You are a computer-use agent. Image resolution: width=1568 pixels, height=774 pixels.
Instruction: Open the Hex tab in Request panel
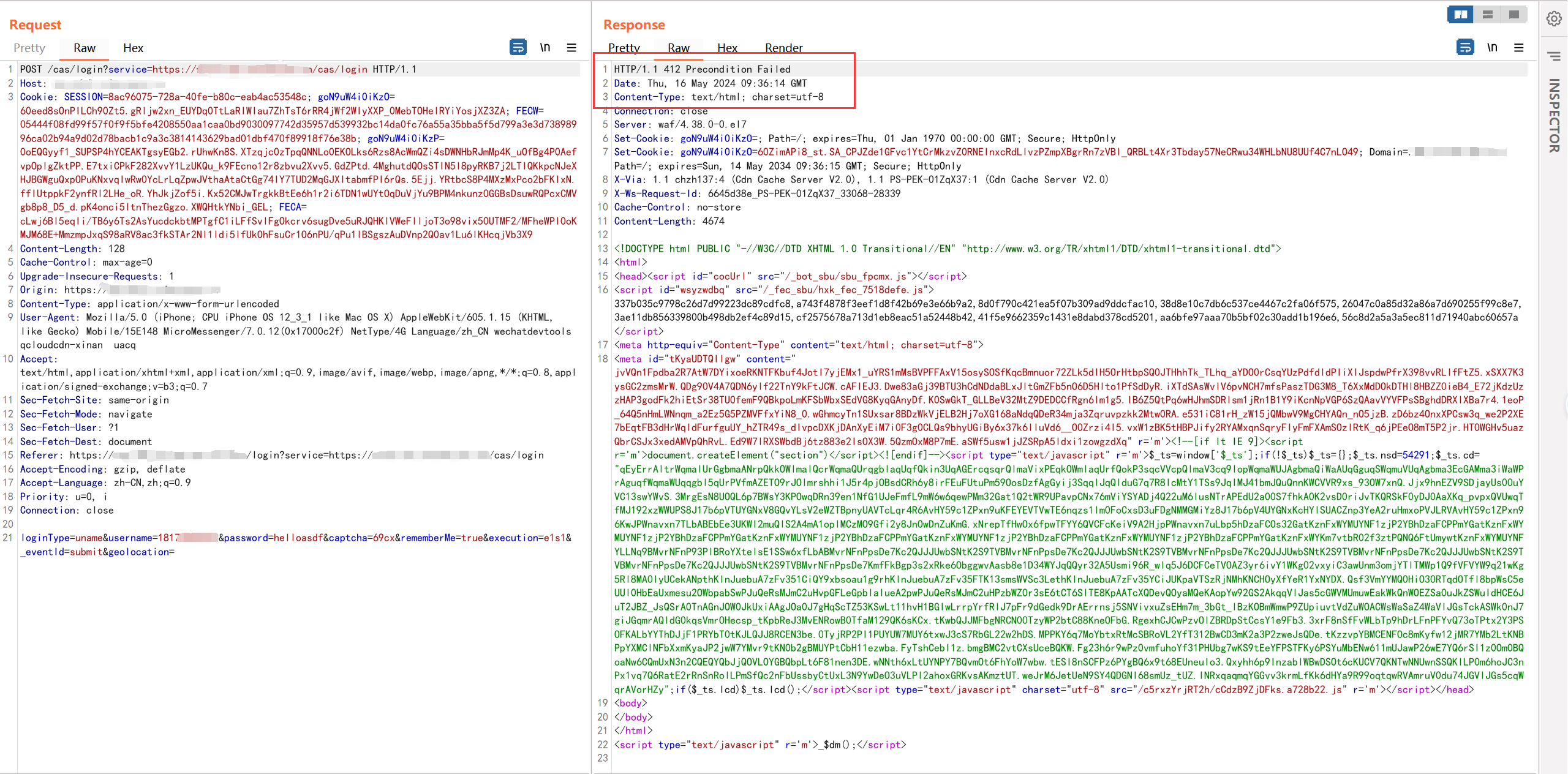click(x=133, y=48)
